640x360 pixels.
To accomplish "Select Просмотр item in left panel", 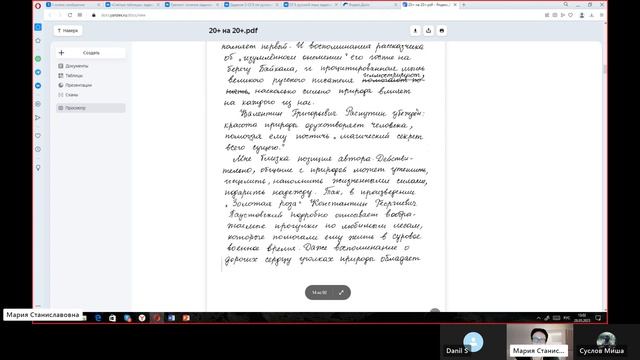I will [91, 108].
